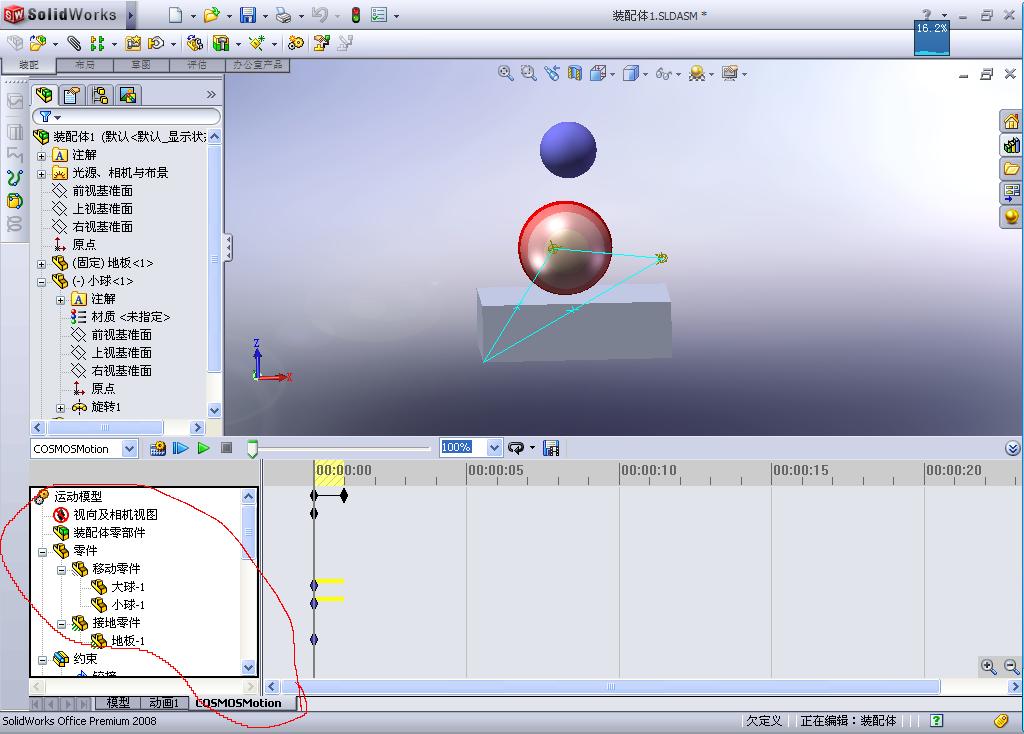Click the green Play button
This screenshot has width=1024, height=734.
[x=203, y=448]
